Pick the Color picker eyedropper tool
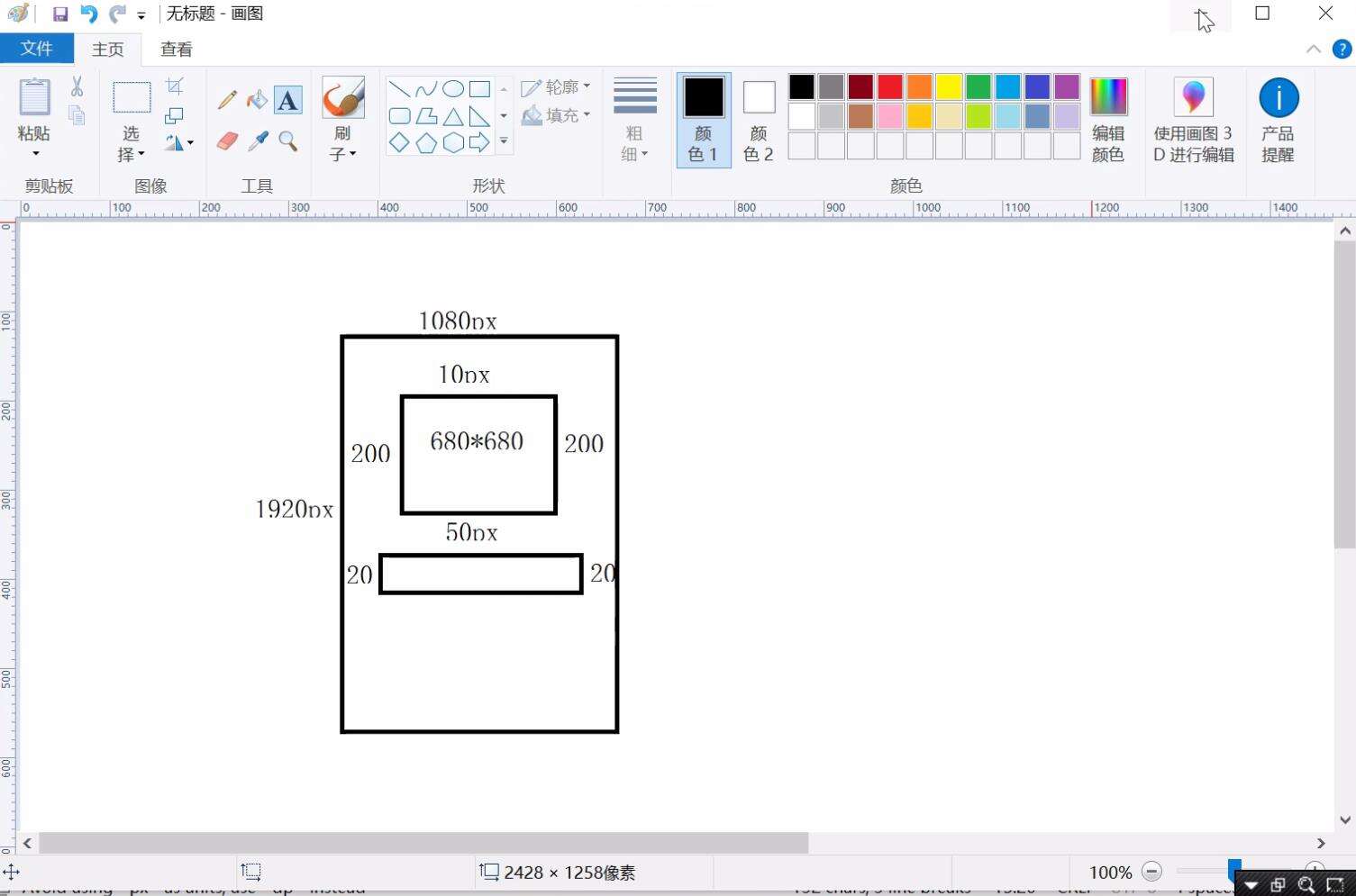1356x896 pixels. tap(258, 141)
